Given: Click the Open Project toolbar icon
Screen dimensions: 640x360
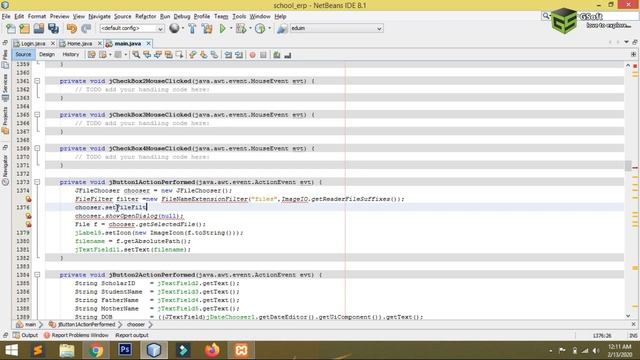Looking at the screenshot, I should (39, 29).
